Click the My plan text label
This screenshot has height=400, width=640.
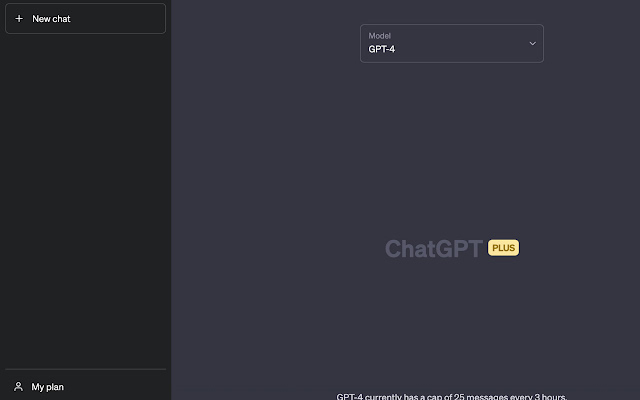[x=47, y=387]
